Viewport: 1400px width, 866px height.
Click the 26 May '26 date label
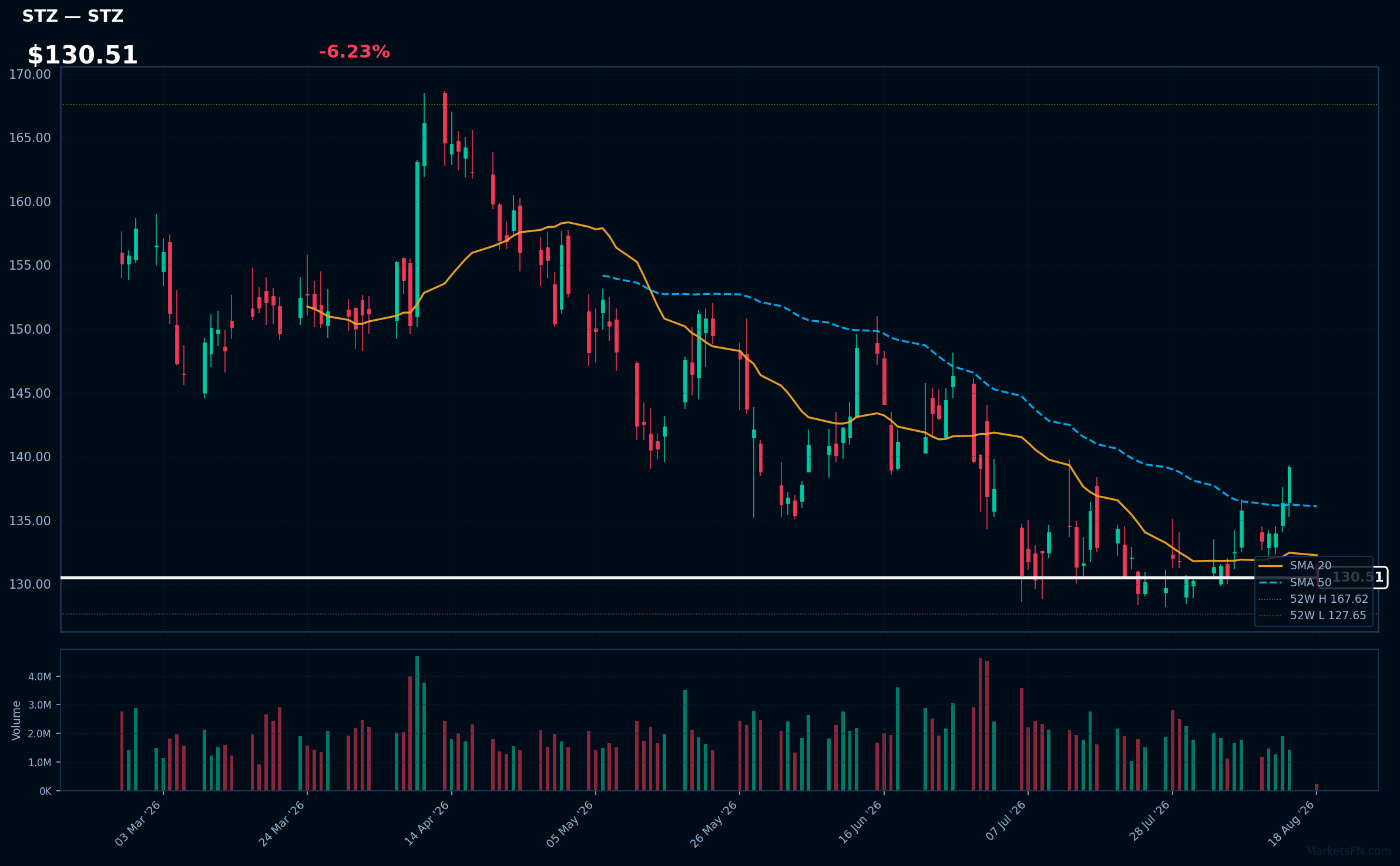pos(714,823)
